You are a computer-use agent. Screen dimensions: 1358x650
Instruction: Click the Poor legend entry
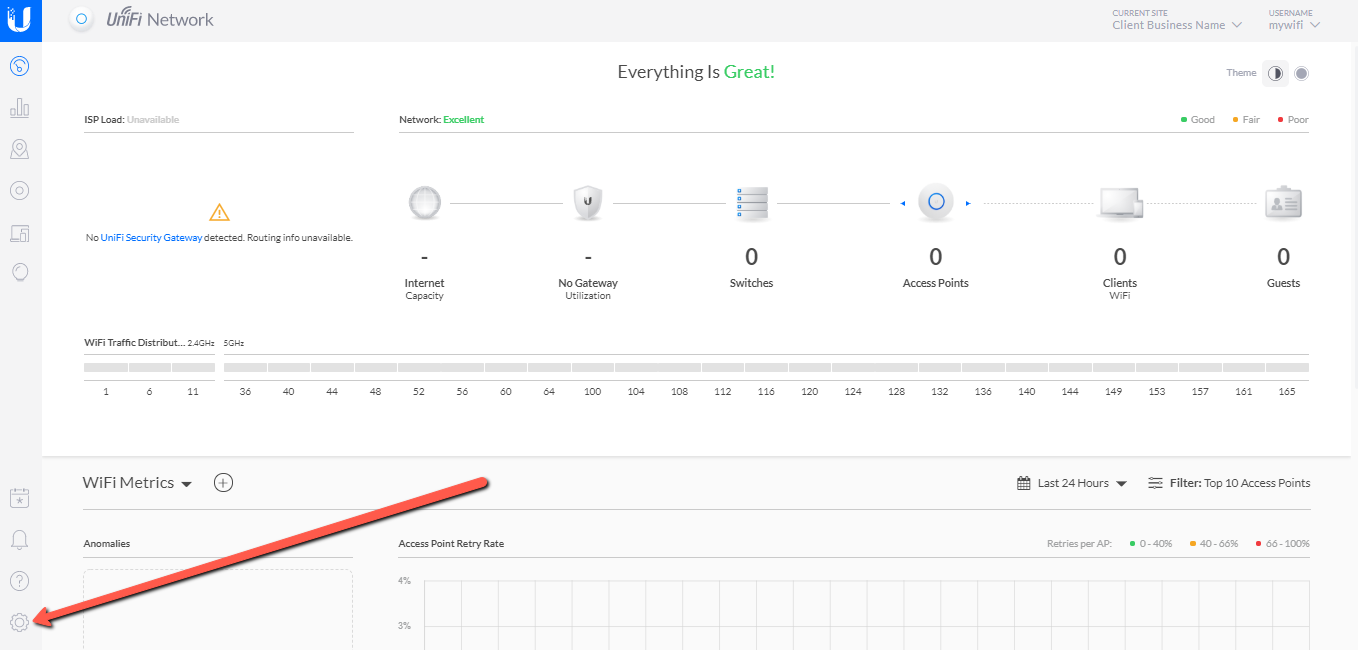[x=1293, y=120]
